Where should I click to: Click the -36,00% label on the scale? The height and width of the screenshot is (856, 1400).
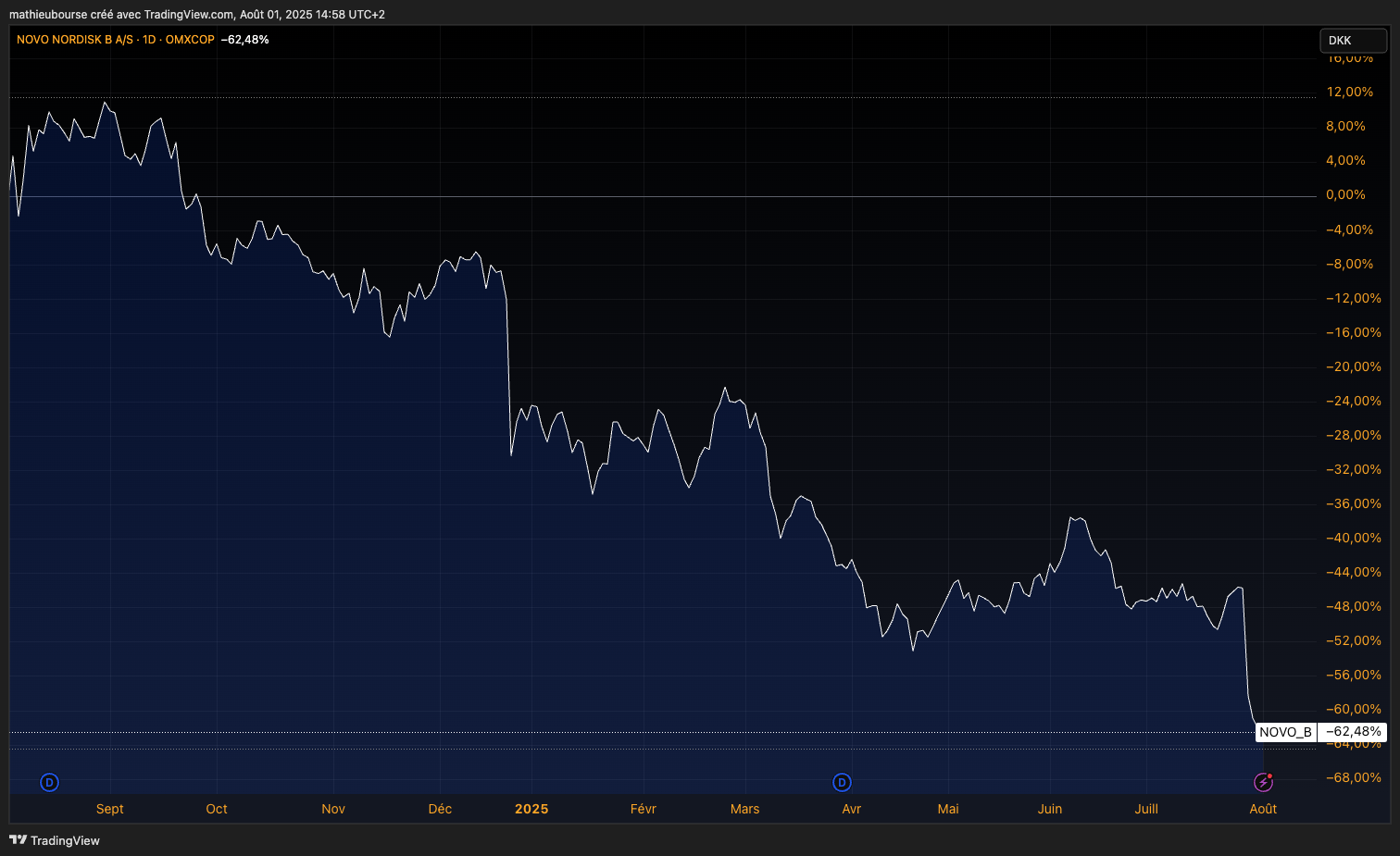coord(1354,503)
